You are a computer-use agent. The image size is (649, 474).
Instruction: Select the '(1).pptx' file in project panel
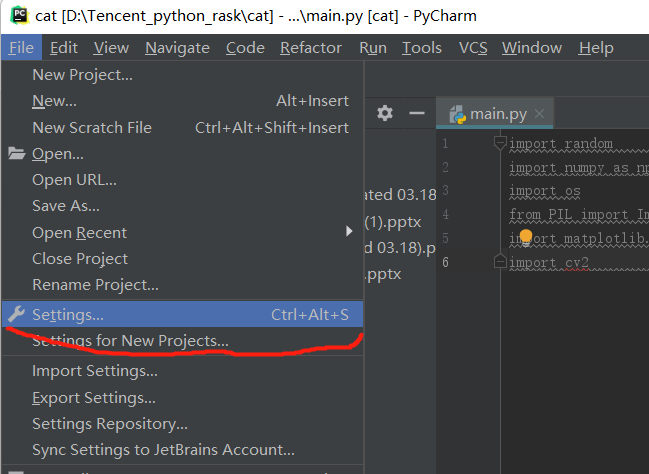[393, 222]
